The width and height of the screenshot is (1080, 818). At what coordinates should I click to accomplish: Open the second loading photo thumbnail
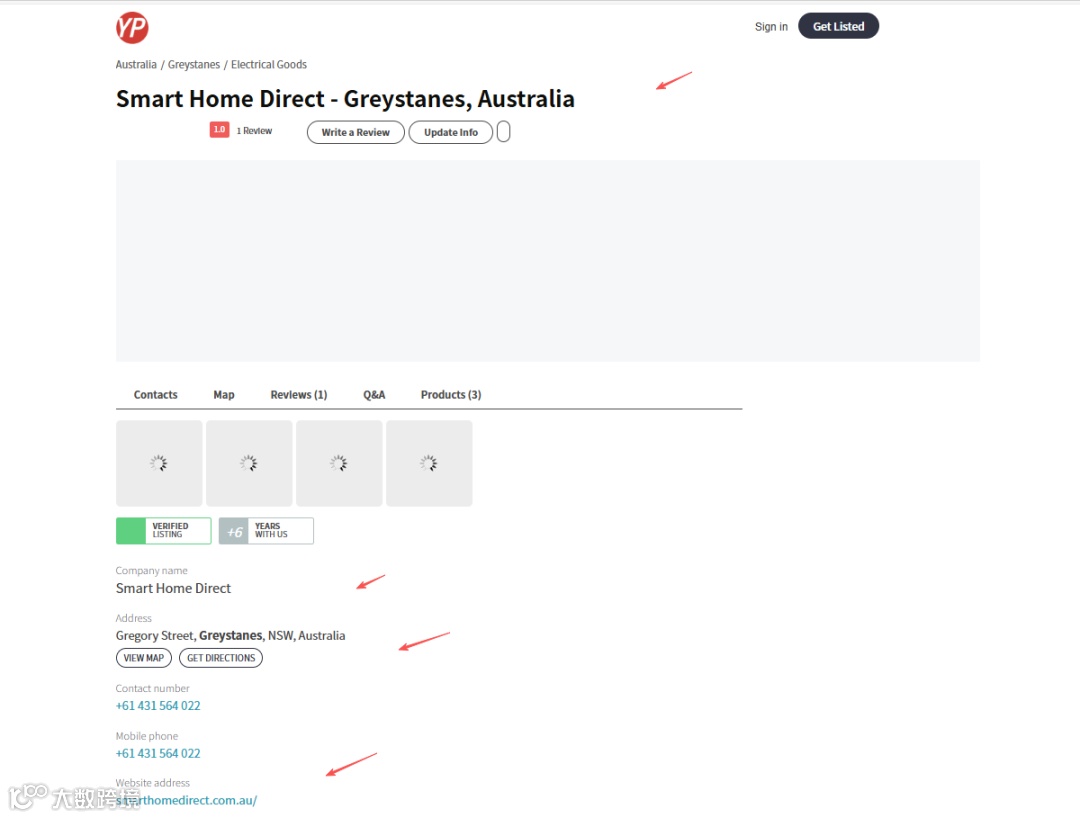249,463
